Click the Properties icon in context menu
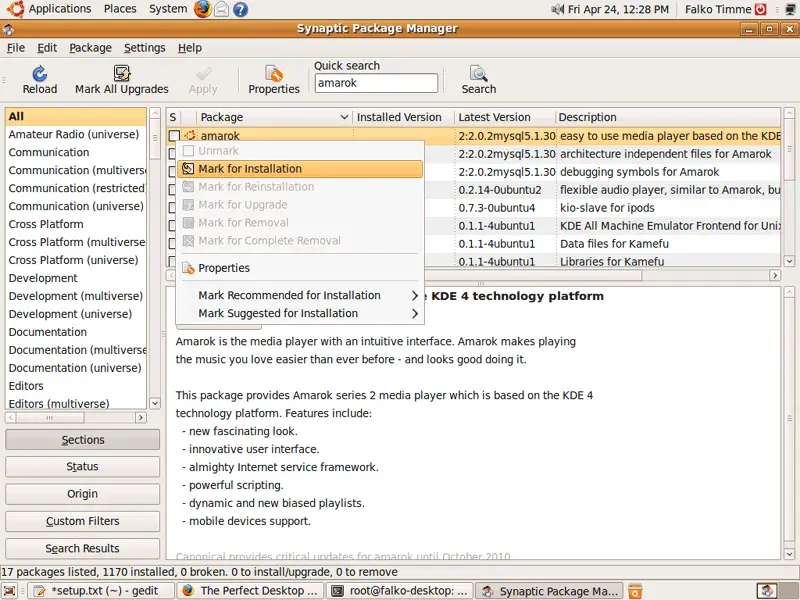 188,268
